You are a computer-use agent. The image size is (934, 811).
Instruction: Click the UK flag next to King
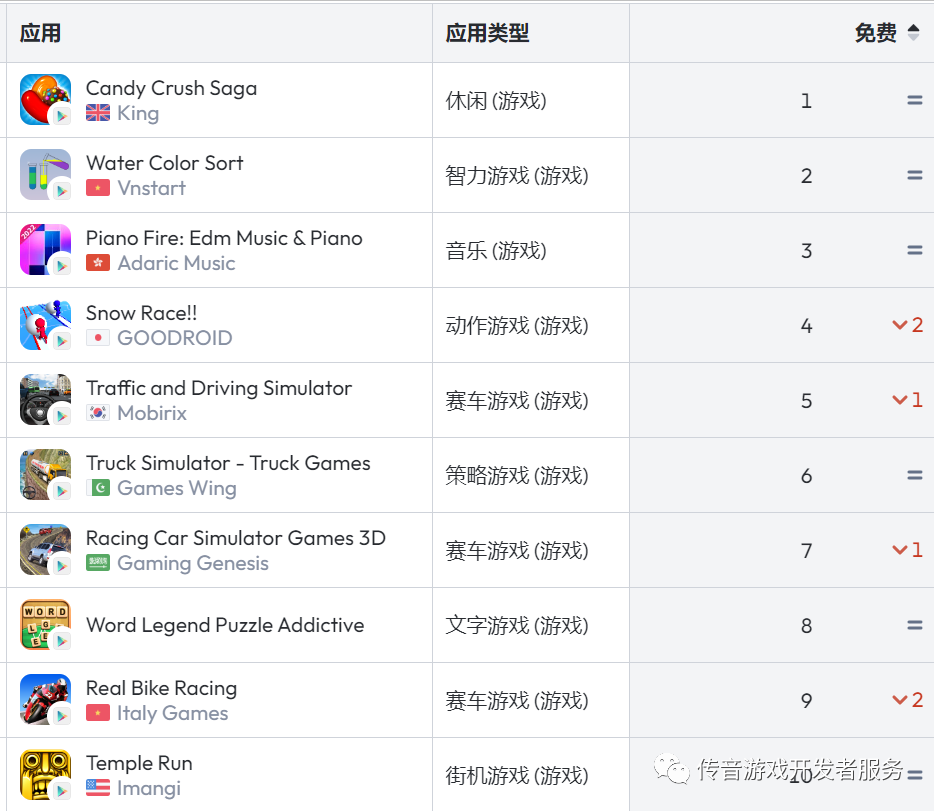(98, 113)
